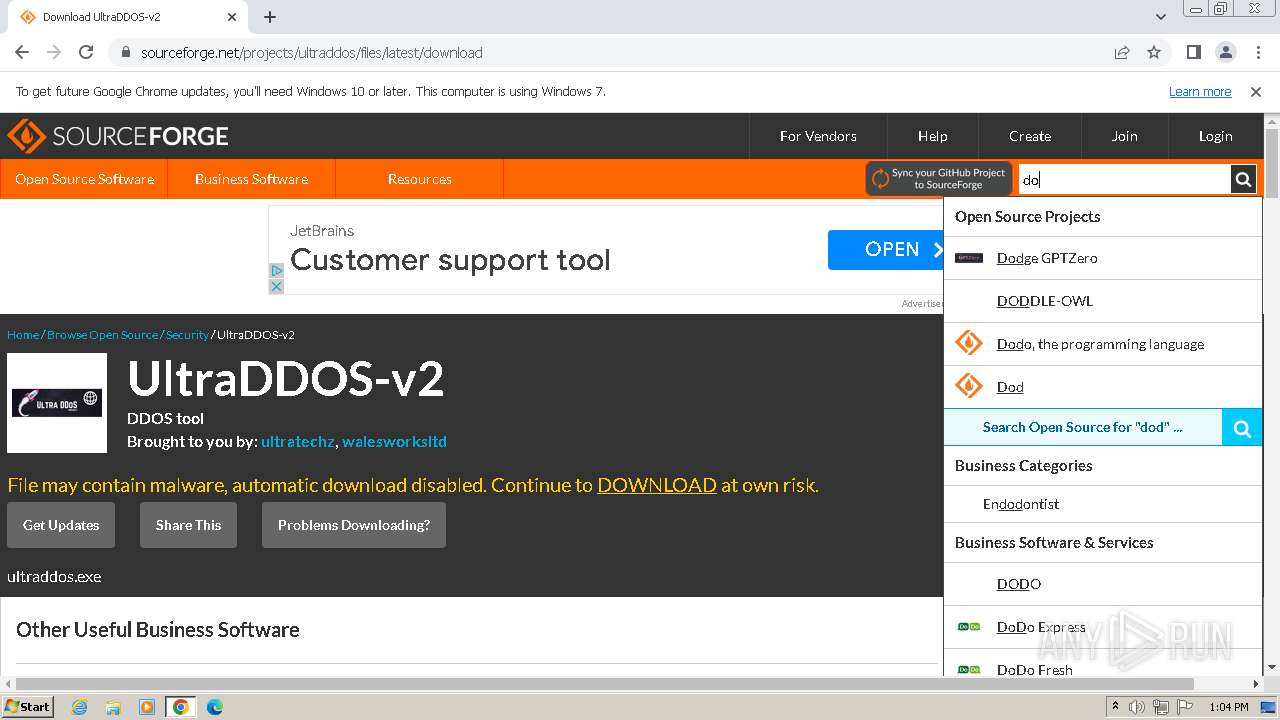This screenshot has height=720, width=1280.
Task: Click the volume icon in system tray
Action: point(1136,707)
